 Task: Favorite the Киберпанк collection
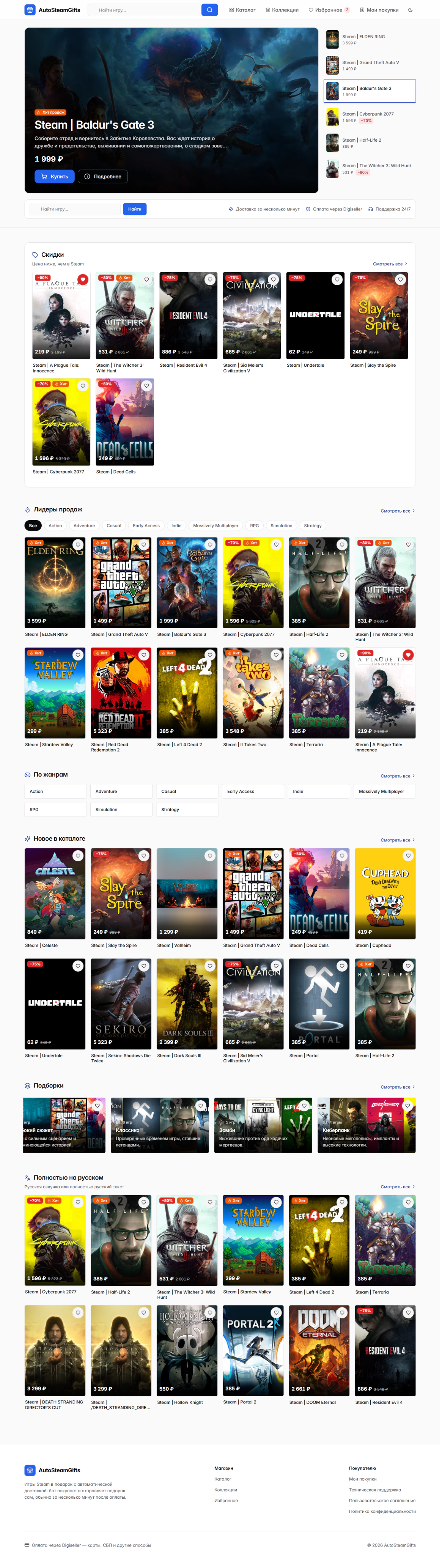(x=408, y=1106)
